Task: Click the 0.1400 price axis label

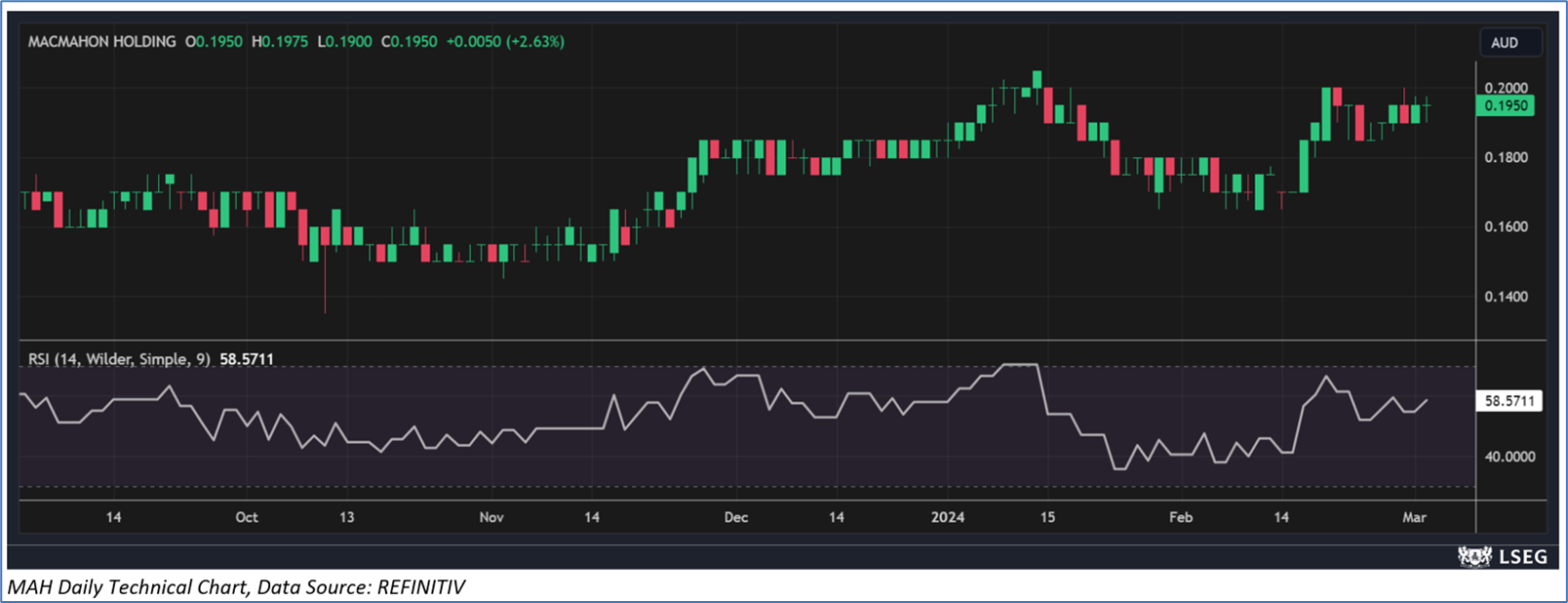Action: click(1506, 297)
